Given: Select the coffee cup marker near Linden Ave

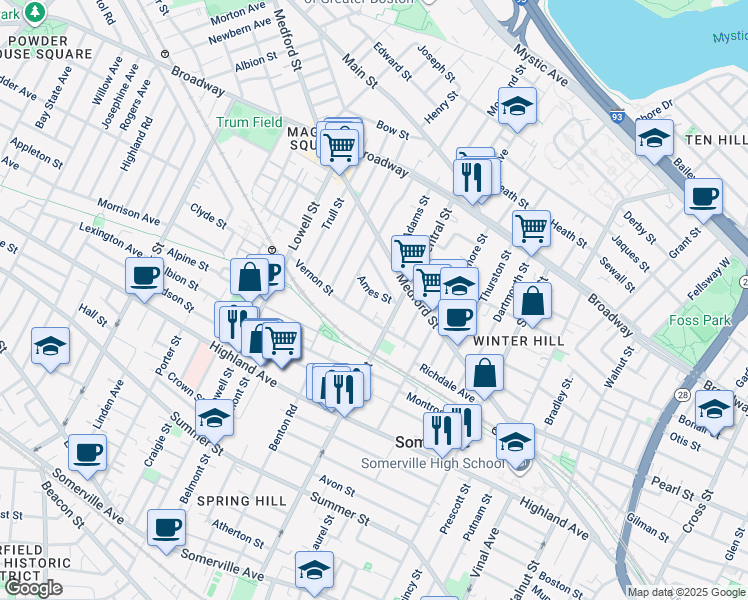Looking at the screenshot, I should (87, 452).
